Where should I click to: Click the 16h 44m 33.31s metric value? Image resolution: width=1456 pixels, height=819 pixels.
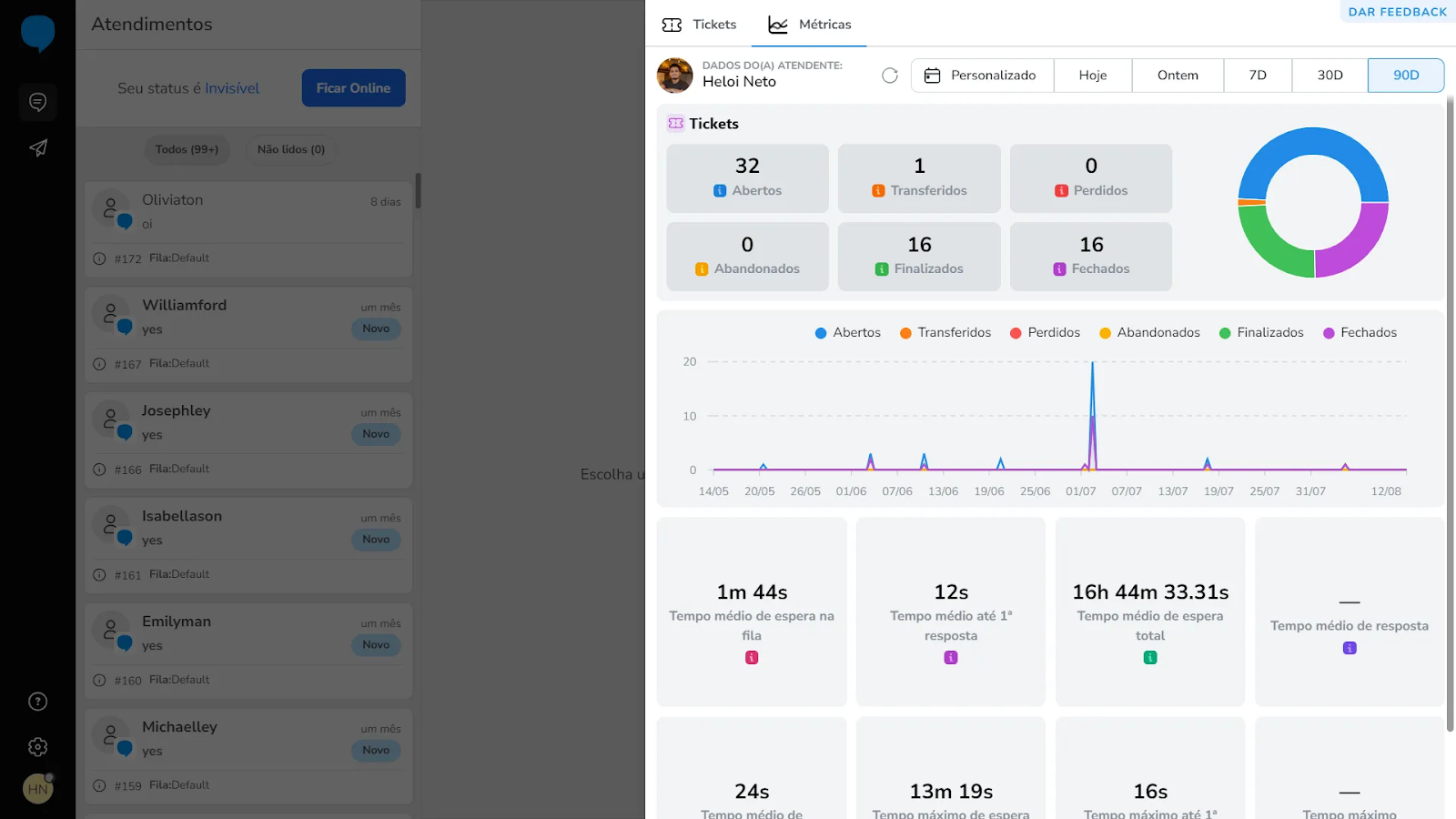(1150, 592)
